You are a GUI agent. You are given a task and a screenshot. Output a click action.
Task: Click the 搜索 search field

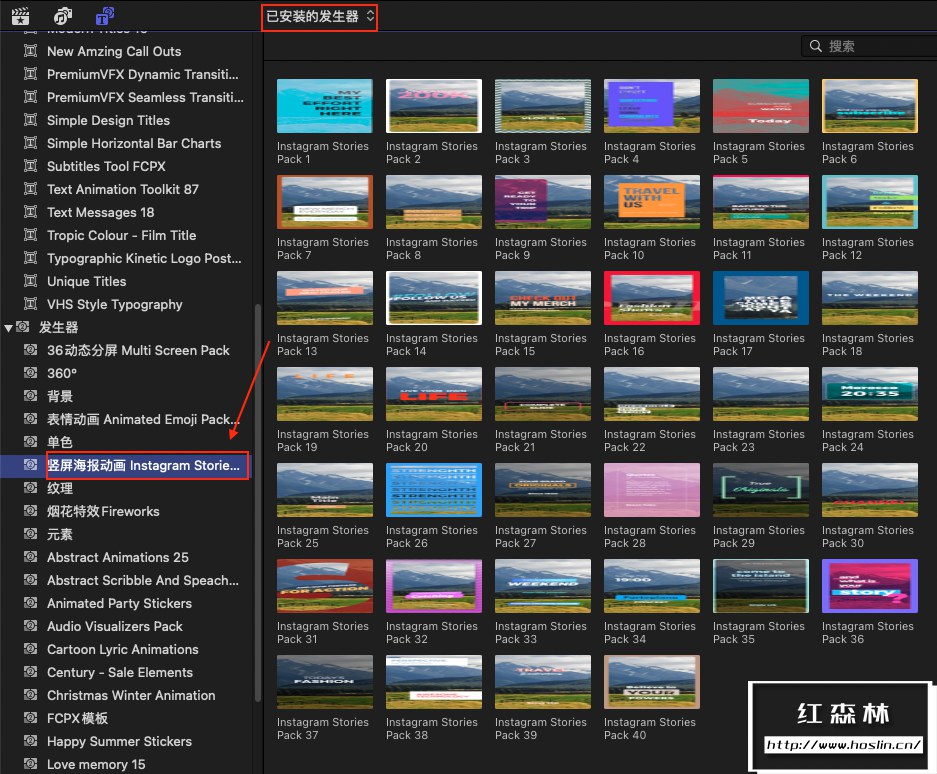click(x=869, y=46)
